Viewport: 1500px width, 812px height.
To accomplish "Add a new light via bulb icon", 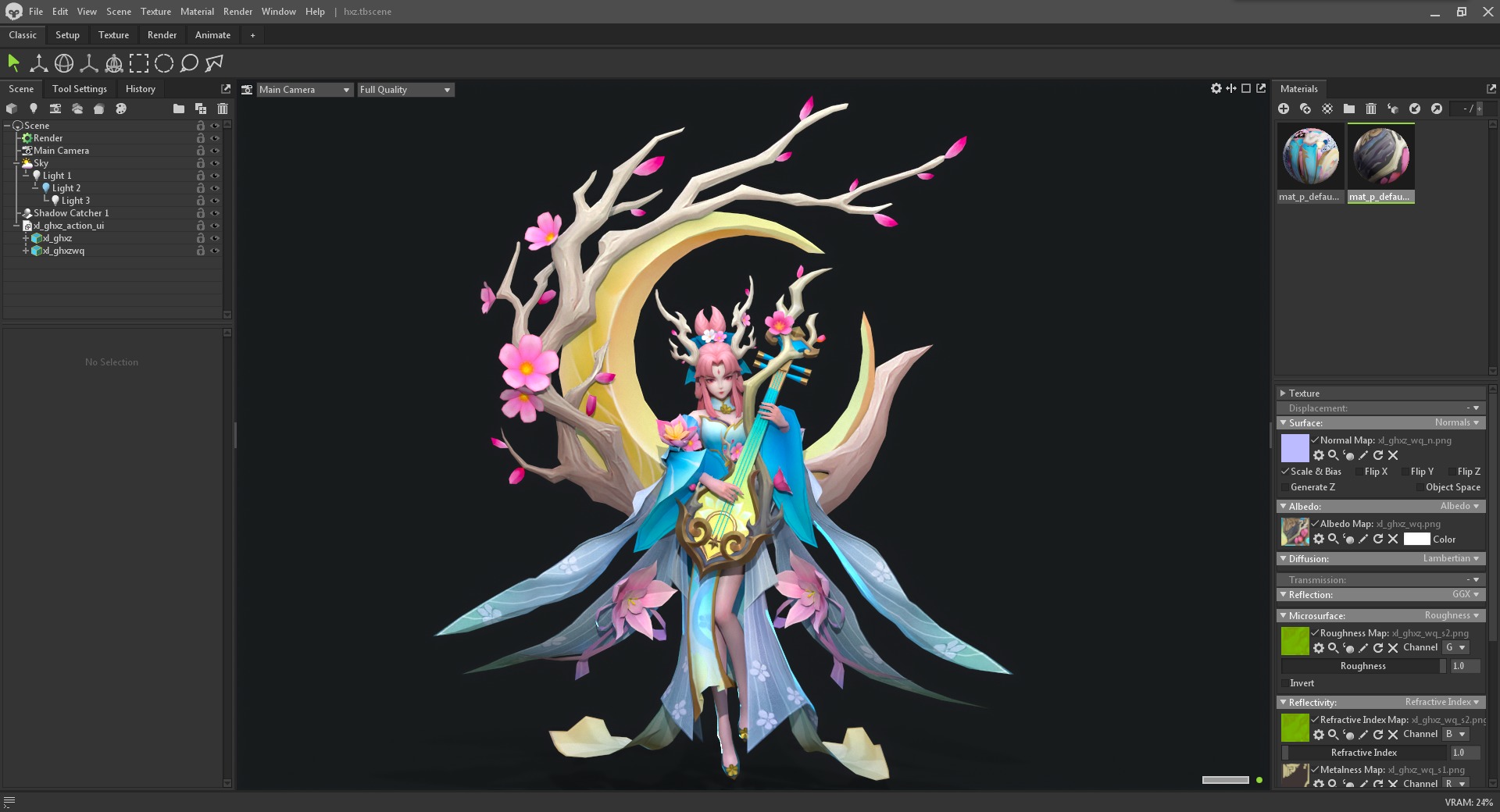I will tap(34, 109).
